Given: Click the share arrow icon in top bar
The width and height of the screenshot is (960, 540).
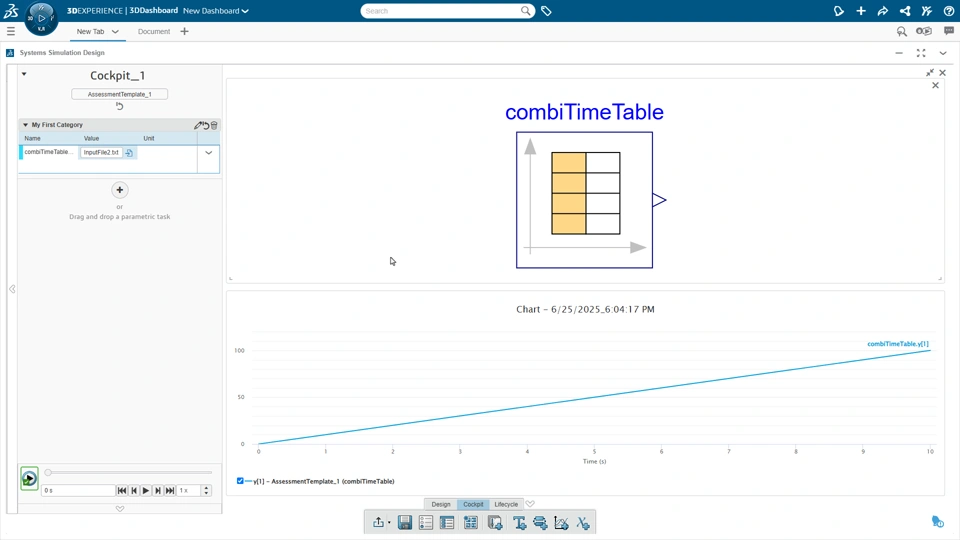Looking at the screenshot, I should tap(883, 11).
